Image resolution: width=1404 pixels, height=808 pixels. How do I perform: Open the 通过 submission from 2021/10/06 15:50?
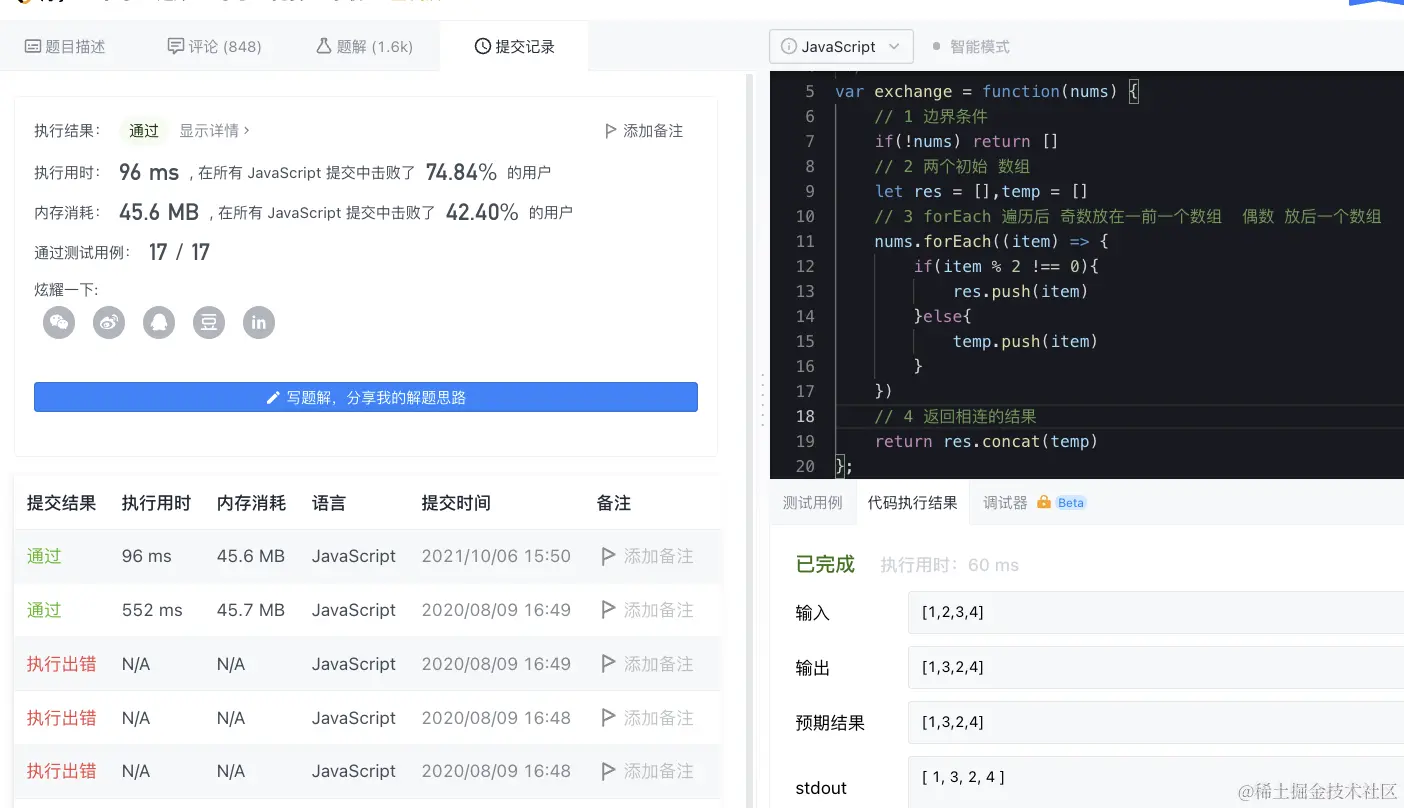pyautogui.click(x=44, y=556)
